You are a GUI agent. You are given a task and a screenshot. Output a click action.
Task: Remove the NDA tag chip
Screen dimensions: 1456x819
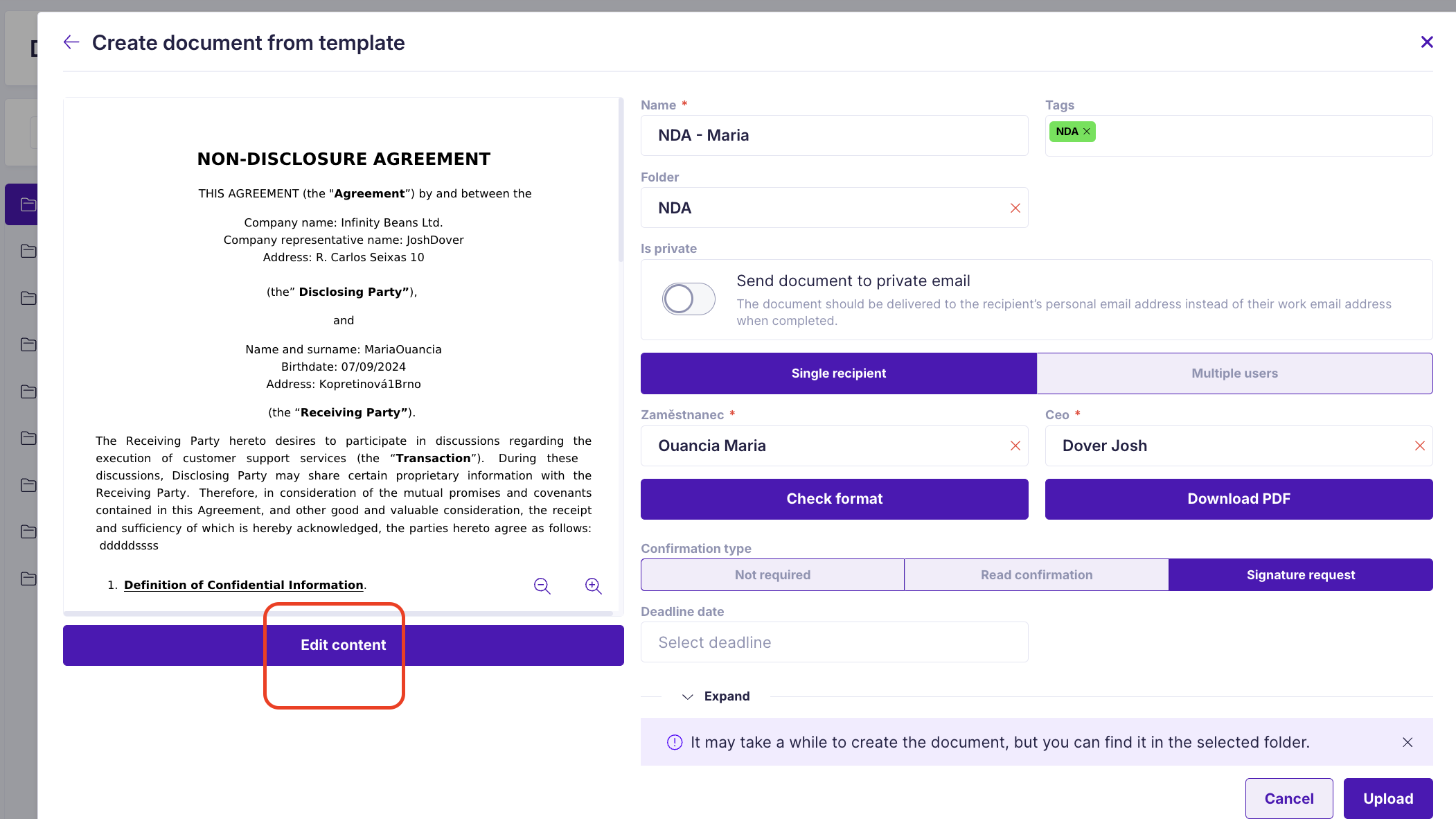click(x=1086, y=132)
